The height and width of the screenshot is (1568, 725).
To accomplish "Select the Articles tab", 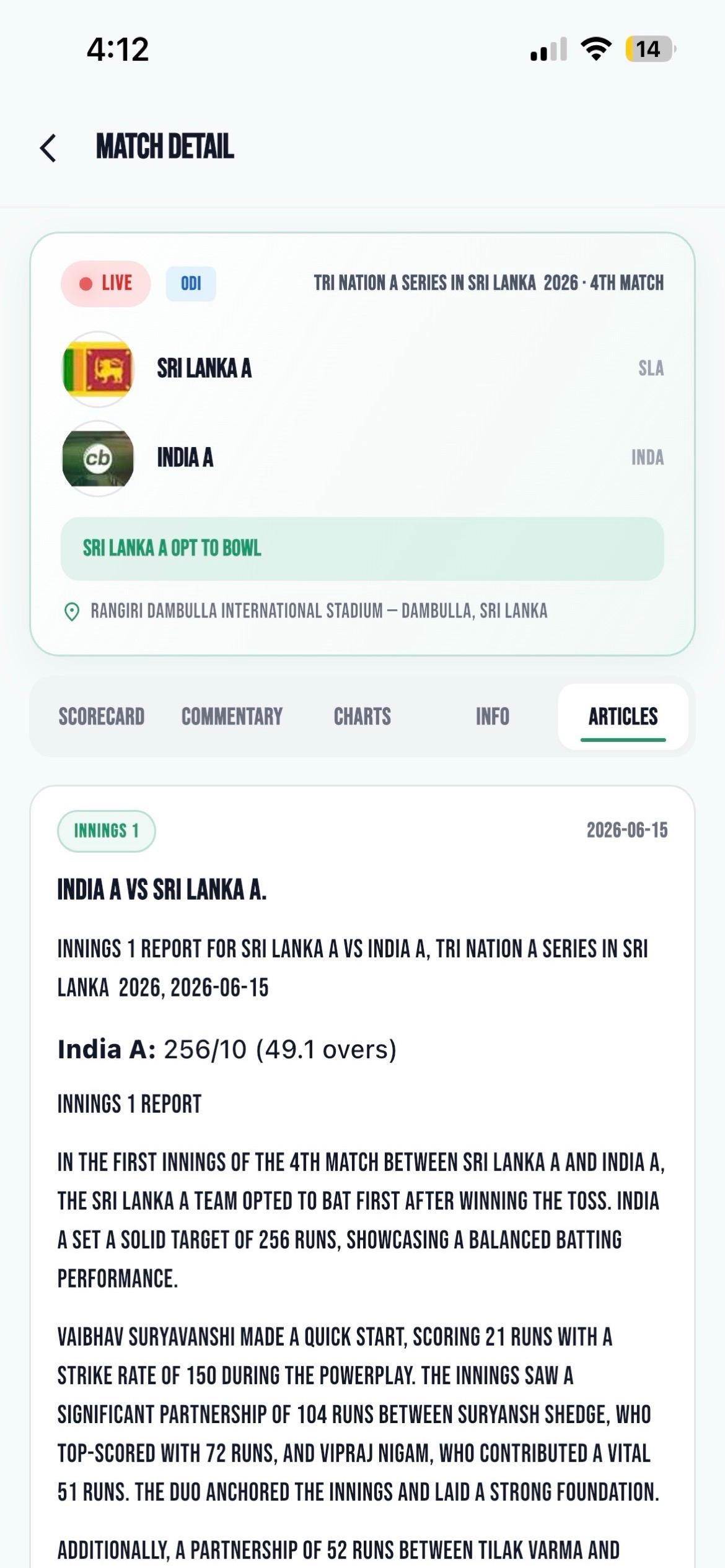I will tap(623, 716).
